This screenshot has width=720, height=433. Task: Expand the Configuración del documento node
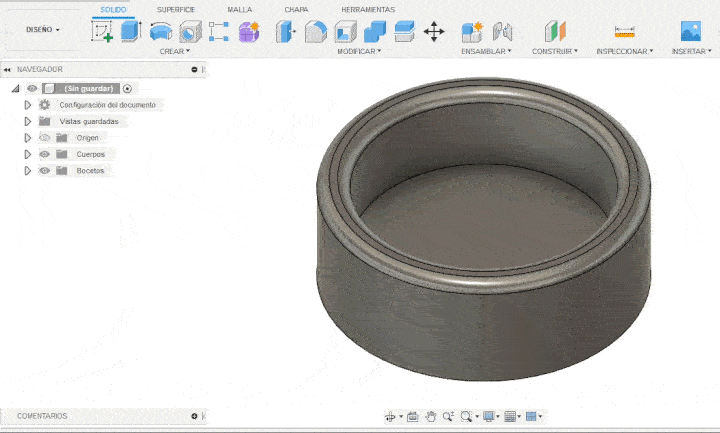(x=28, y=105)
